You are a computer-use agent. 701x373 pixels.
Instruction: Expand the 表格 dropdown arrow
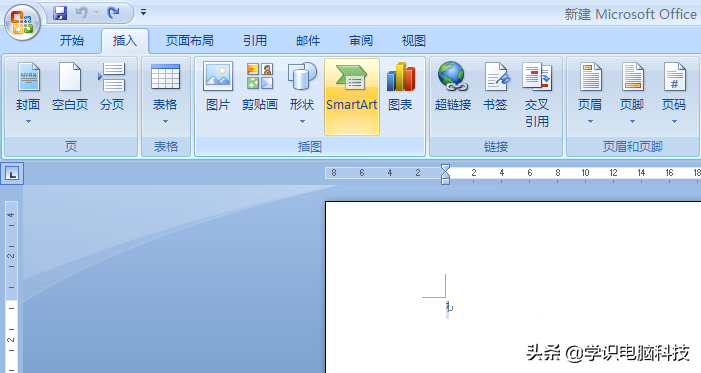coord(165,121)
